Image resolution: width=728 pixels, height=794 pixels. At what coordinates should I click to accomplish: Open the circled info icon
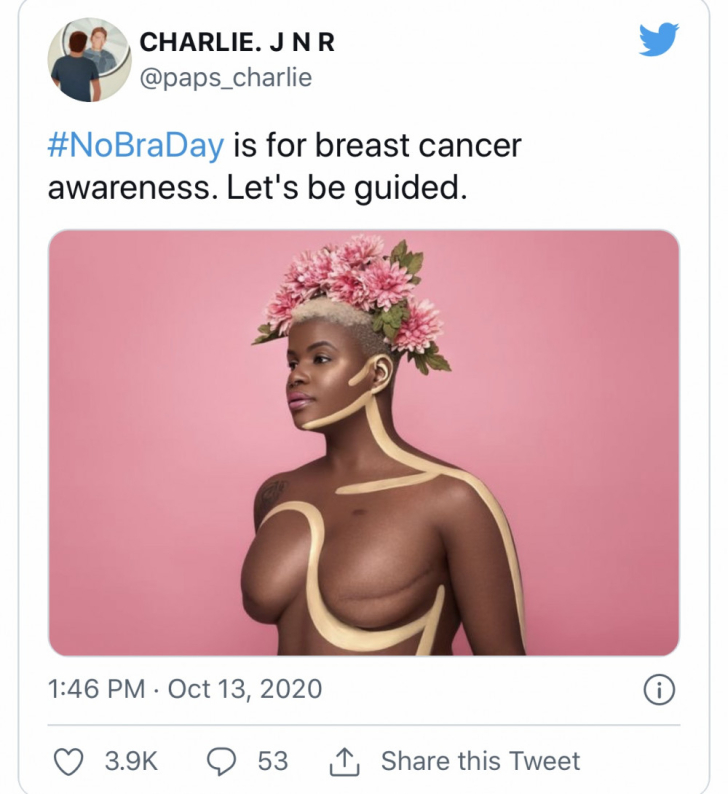[659, 690]
